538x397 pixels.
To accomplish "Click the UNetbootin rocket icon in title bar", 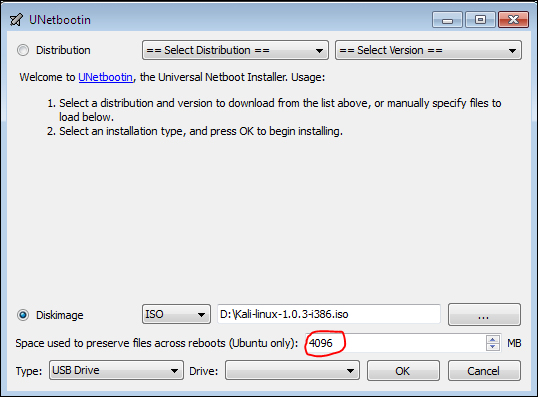I will pos(16,20).
